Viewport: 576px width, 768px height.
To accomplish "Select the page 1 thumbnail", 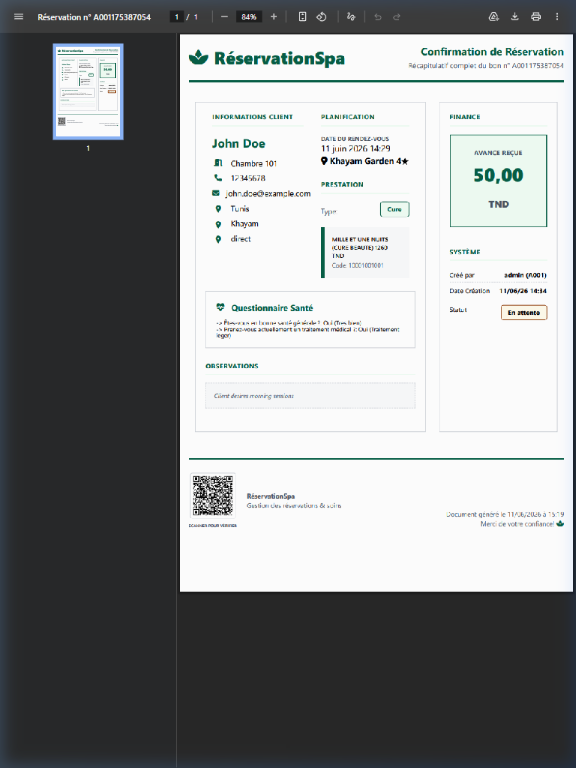I will pyautogui.click(x=88, y=92).
